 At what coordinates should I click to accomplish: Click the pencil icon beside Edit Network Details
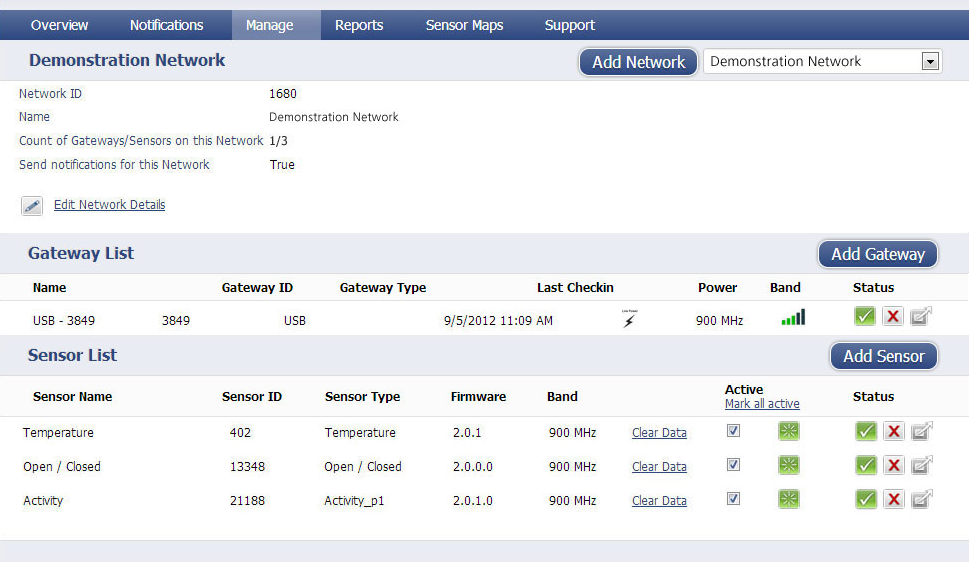tap(32, 205)
